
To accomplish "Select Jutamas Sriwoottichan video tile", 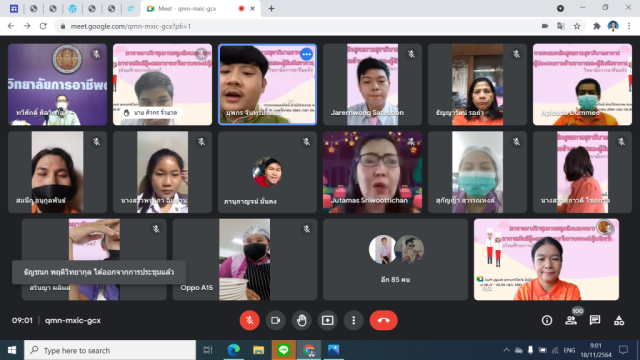I will [x=372, y=172].
